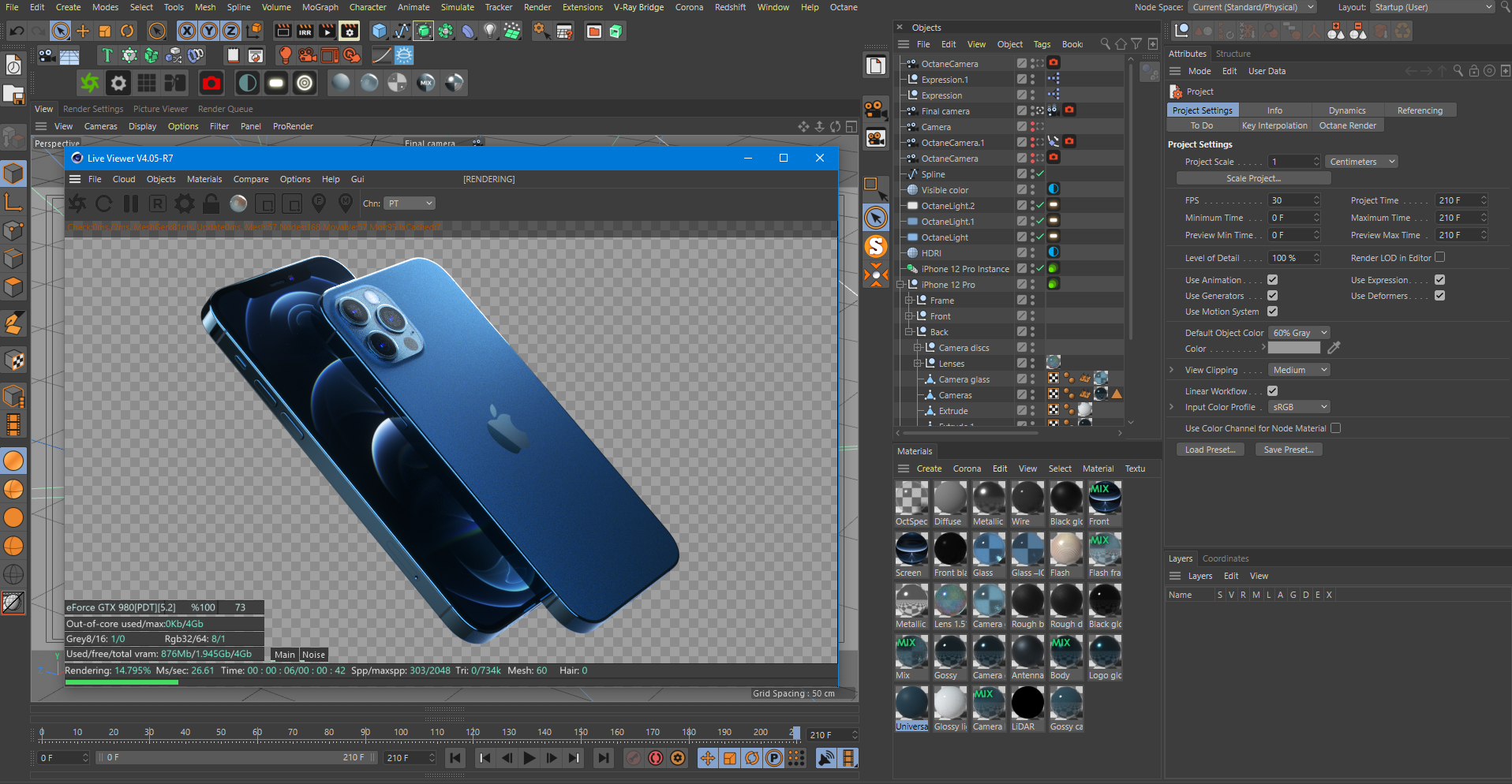Uncheck Use Generators checkbox

point(1273,296)
